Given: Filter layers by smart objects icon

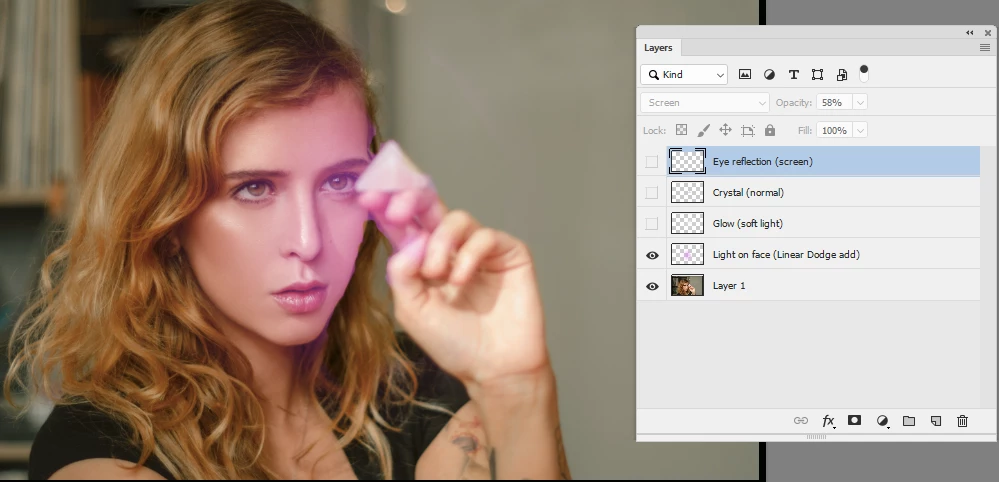Looking at the screenshot, I should (x=842, y=74).
